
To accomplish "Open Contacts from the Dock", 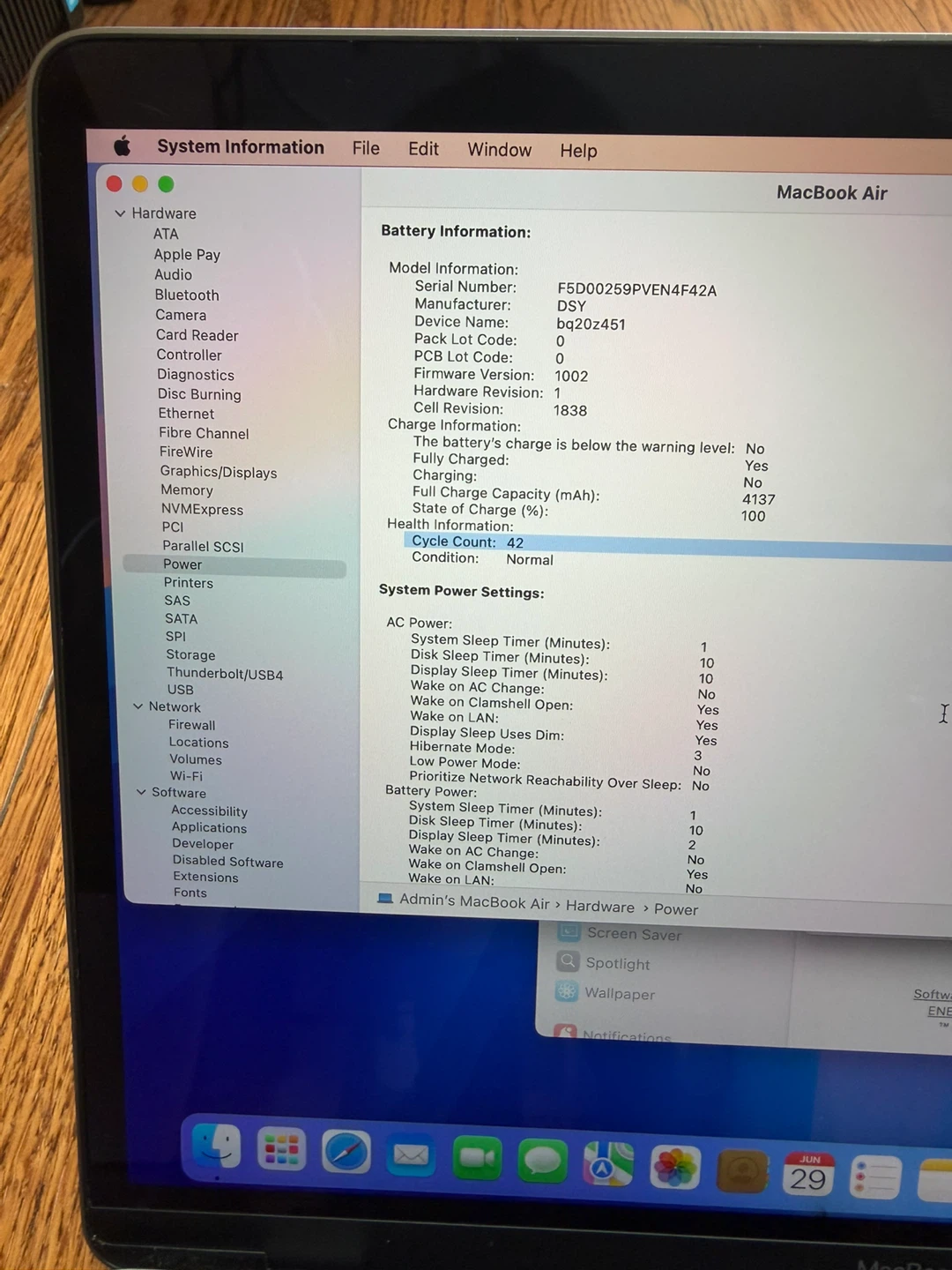I will 742,1170.
